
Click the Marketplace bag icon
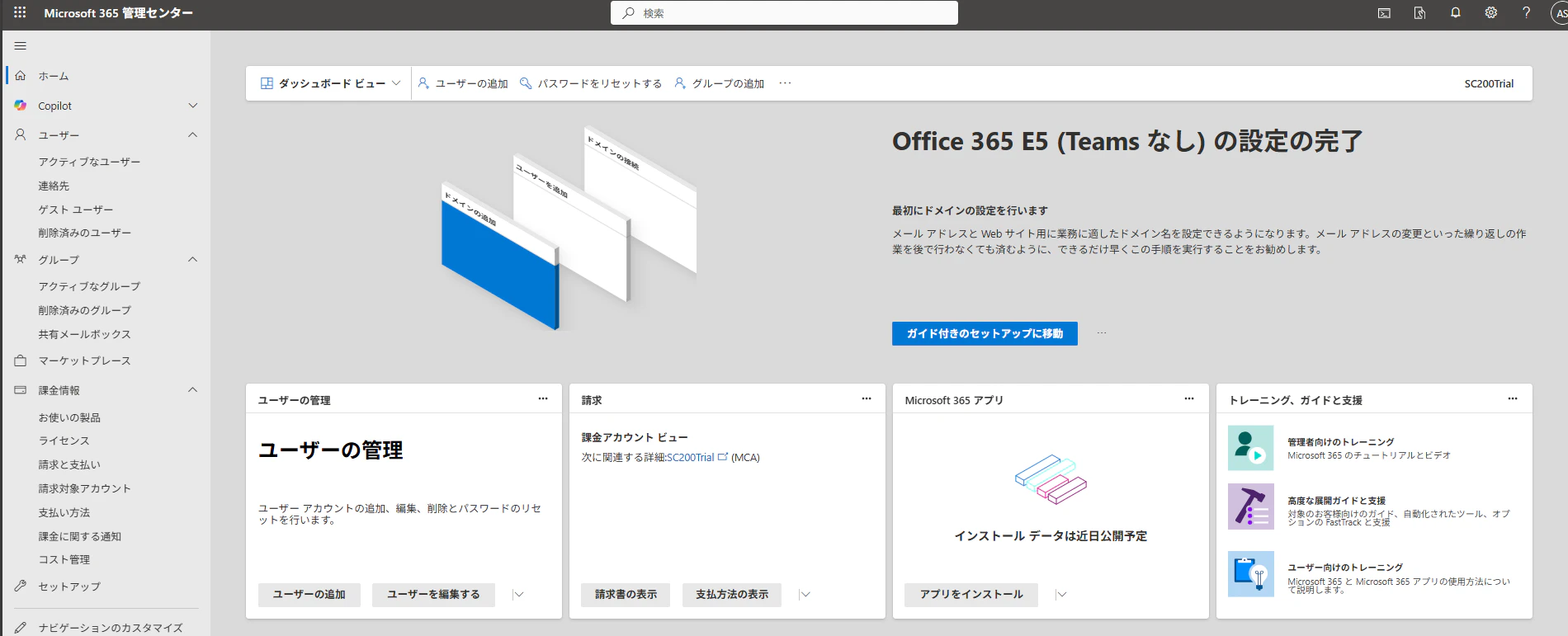point(21,360)
